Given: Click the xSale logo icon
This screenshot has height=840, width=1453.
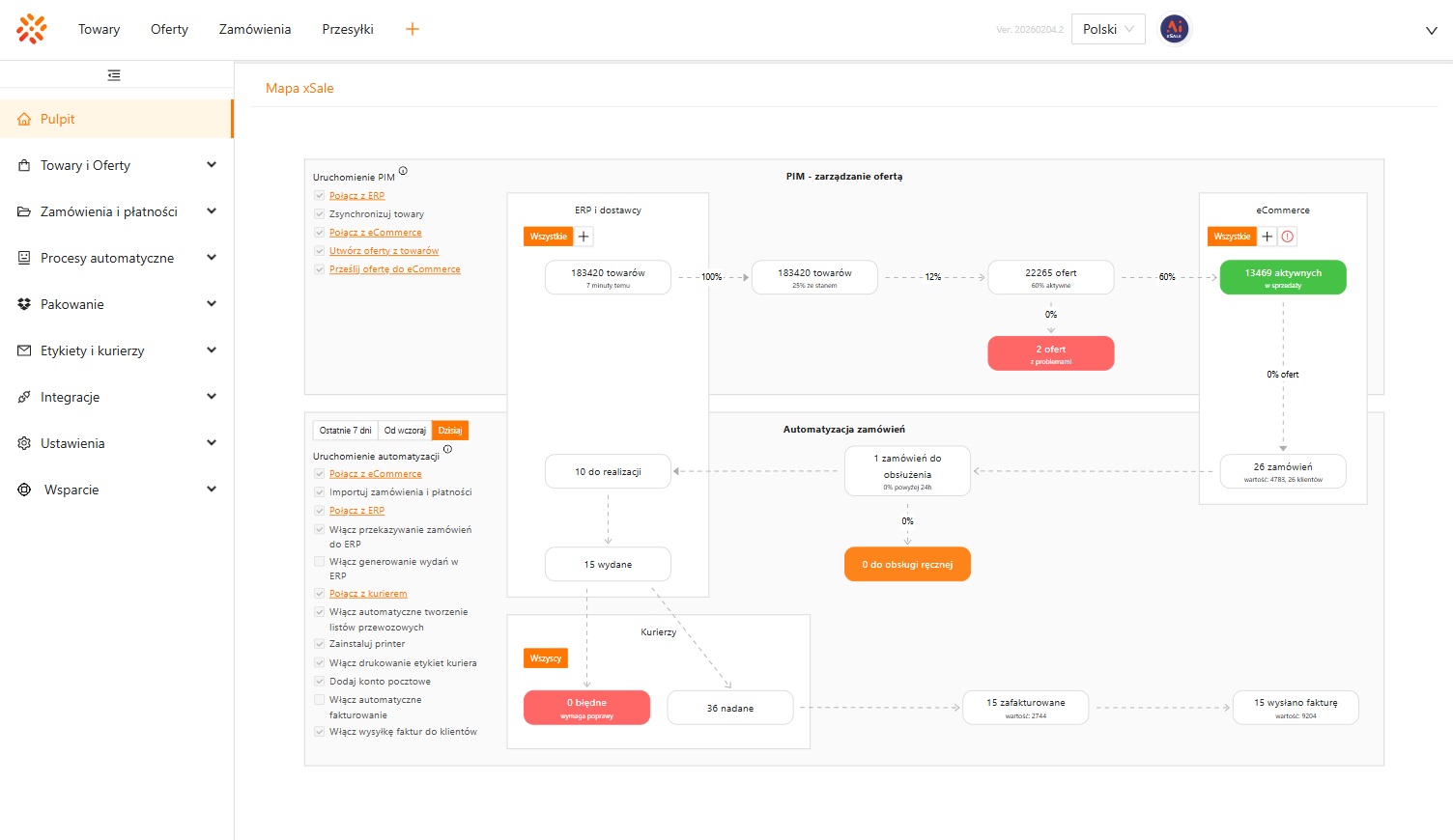Looking at the screenshot, I should click(x=32, y=29).
